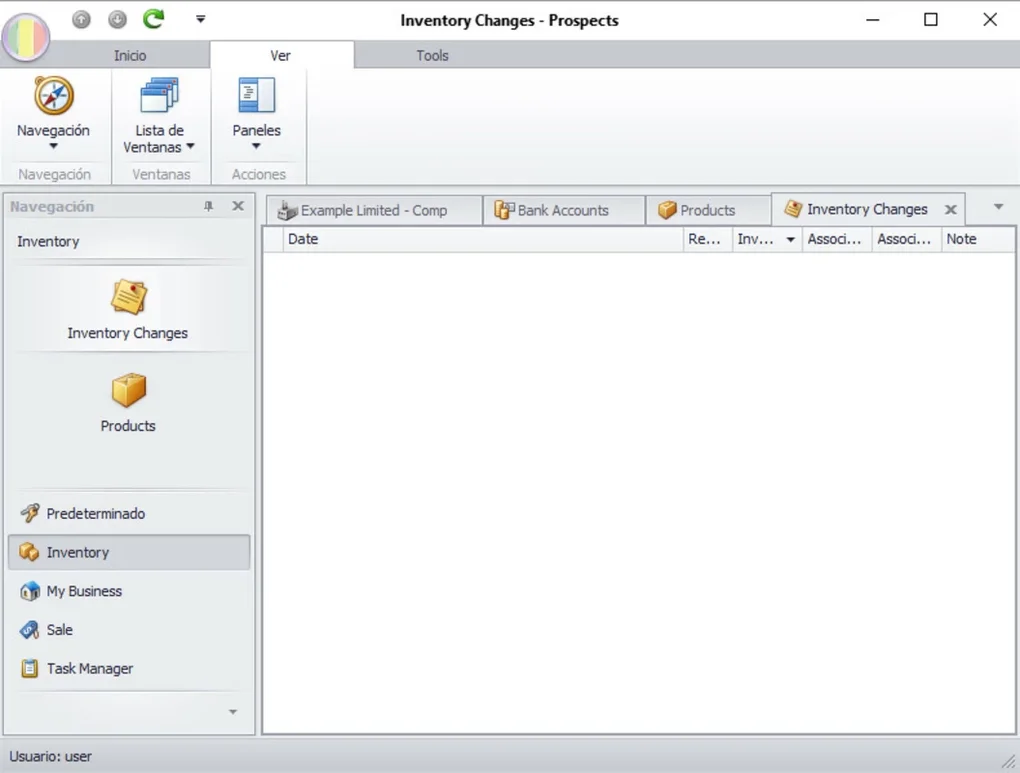
Task: Select the Task Manager navigation group
Action: [x=129, y=668]
